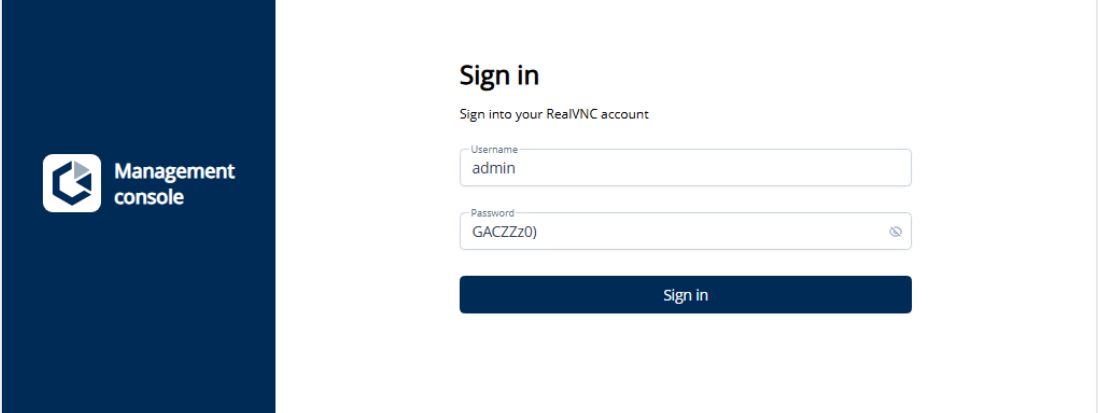Focus the Password input field
Viewport: 1098px width, 413px height.
click(670, 231)
